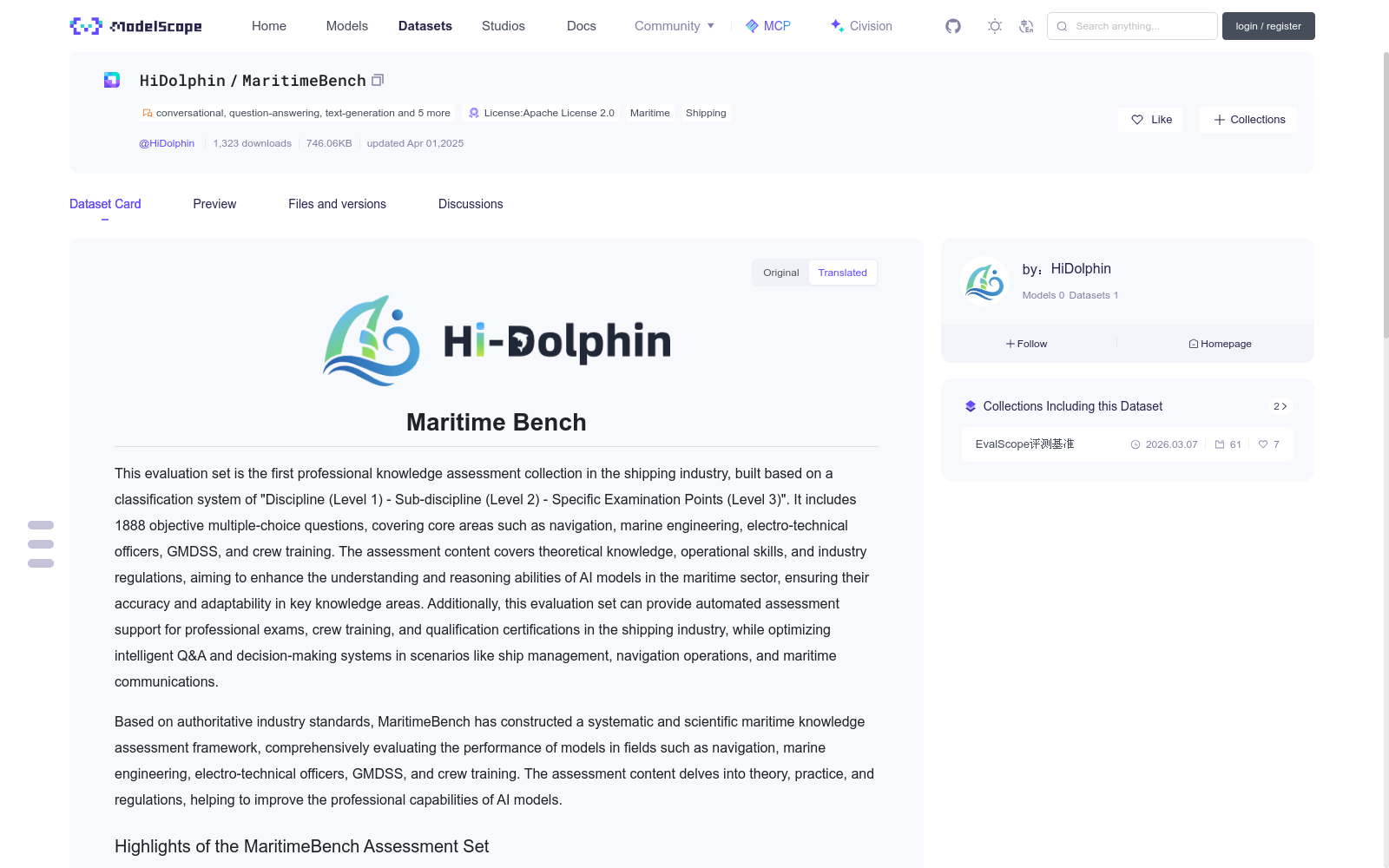The width and height of the screenshot is (1389, 868).
Task: Toggle the light/dark theme sun icon
Action: click(995, 26)
